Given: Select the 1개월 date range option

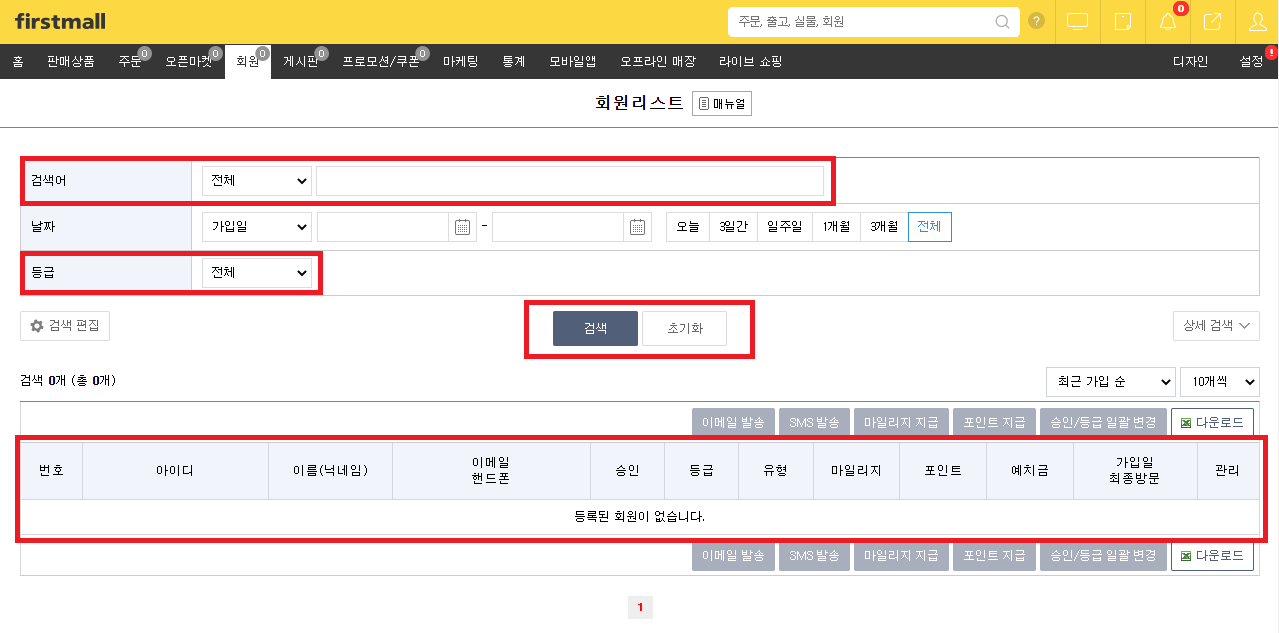Looking at the screenshot, I should [836, 227].
